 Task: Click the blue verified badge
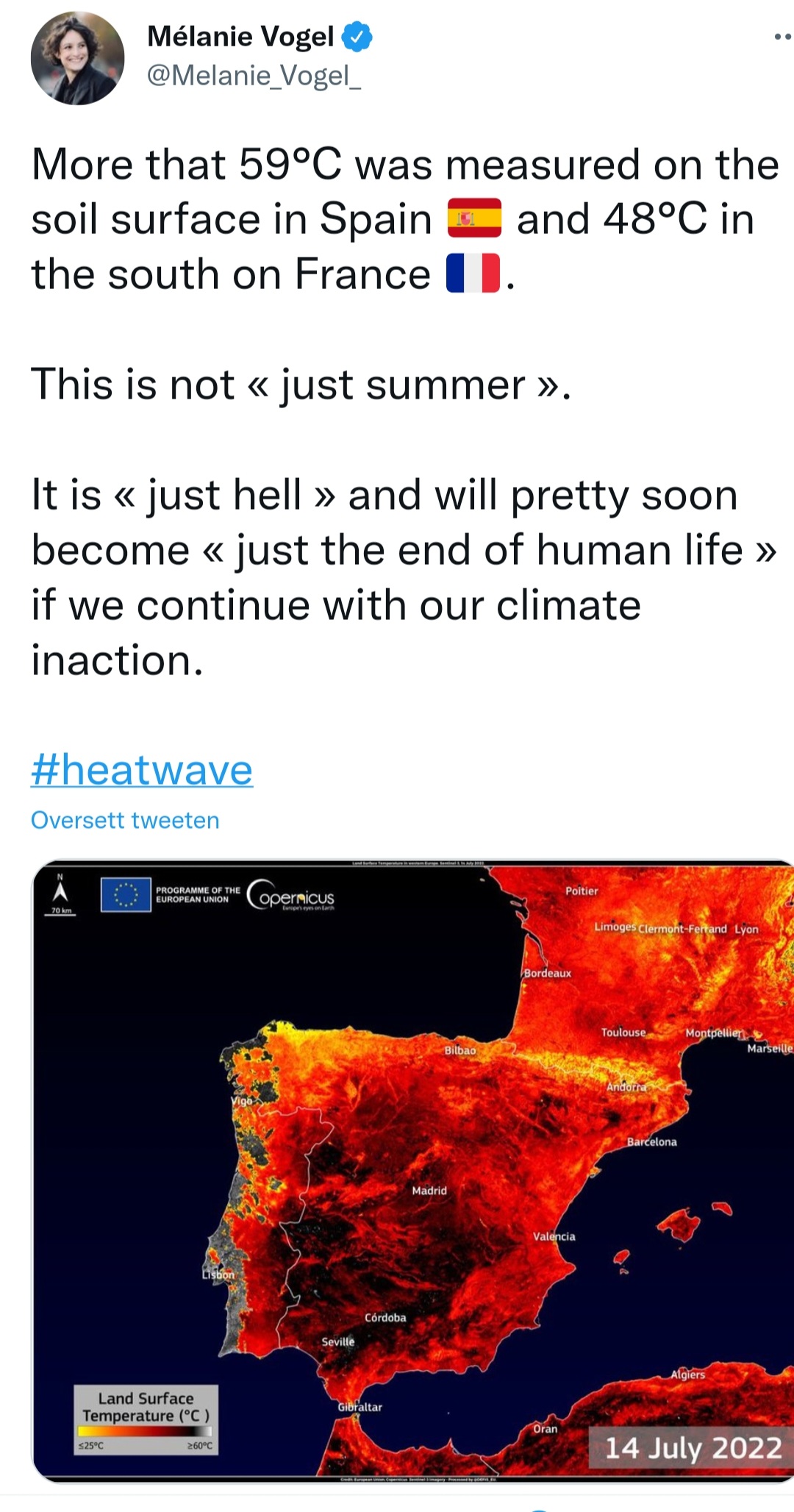coord(357,37)
